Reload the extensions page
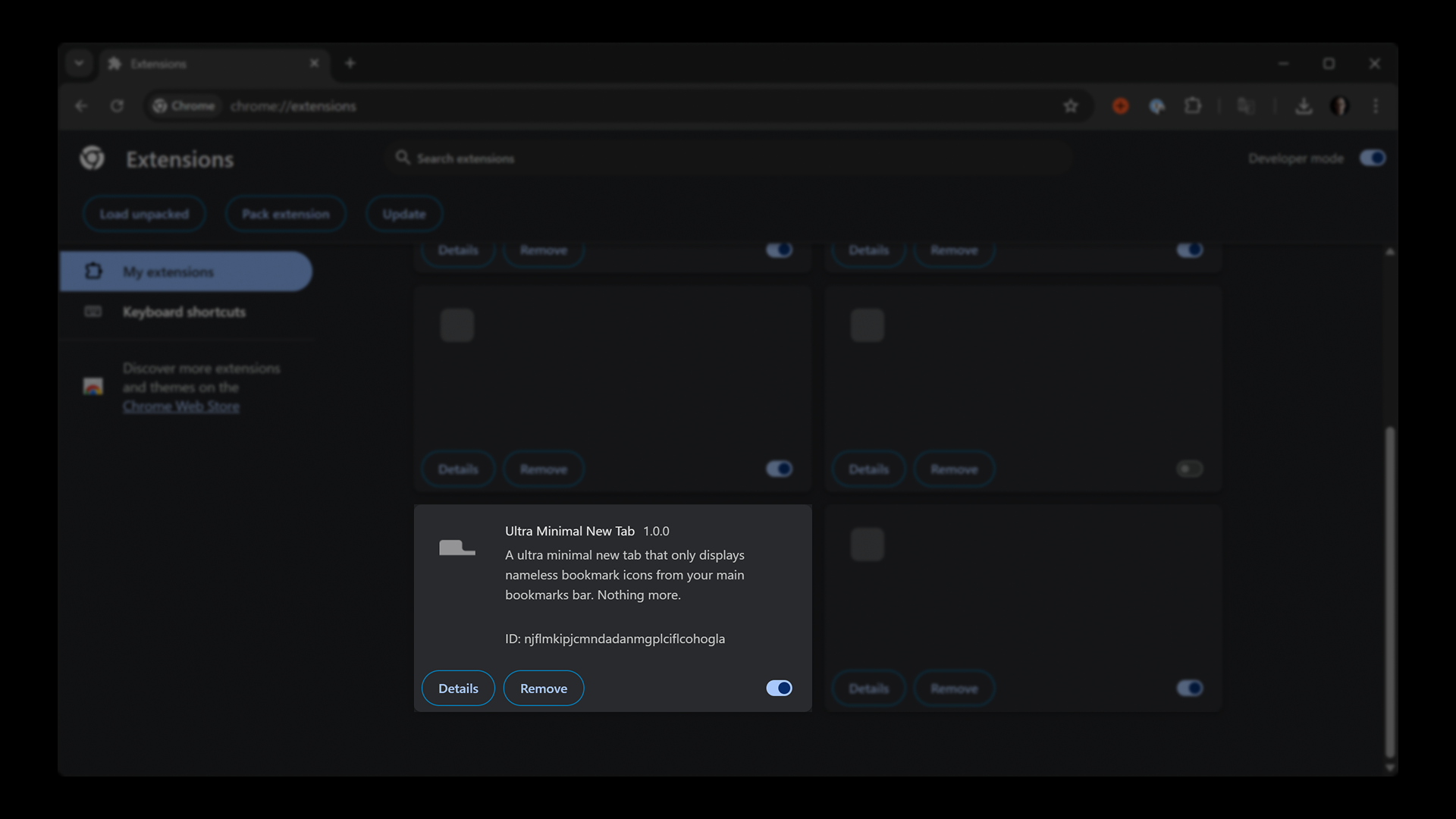Viewport: 1456px width, 819px height. click(117, 106)
